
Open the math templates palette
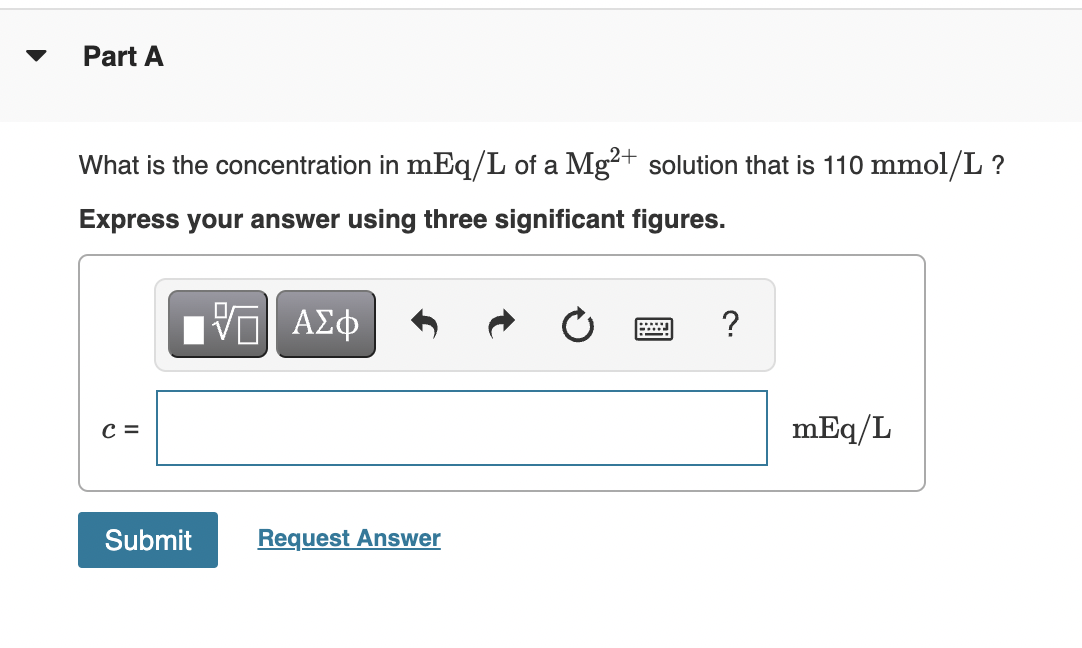[217, 323]
